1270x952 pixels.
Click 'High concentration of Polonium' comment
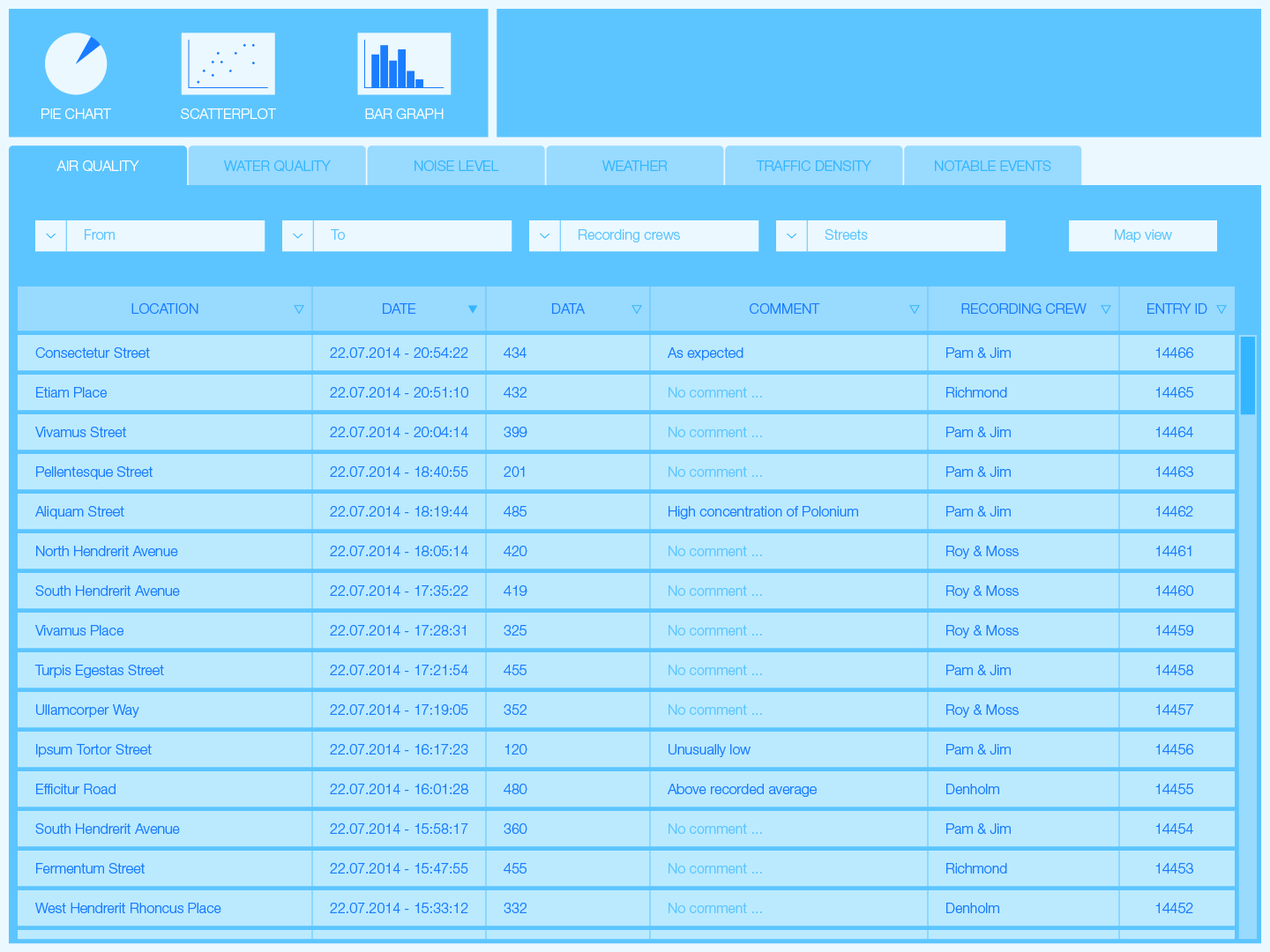pyautogui.click(x=763, y=512)
